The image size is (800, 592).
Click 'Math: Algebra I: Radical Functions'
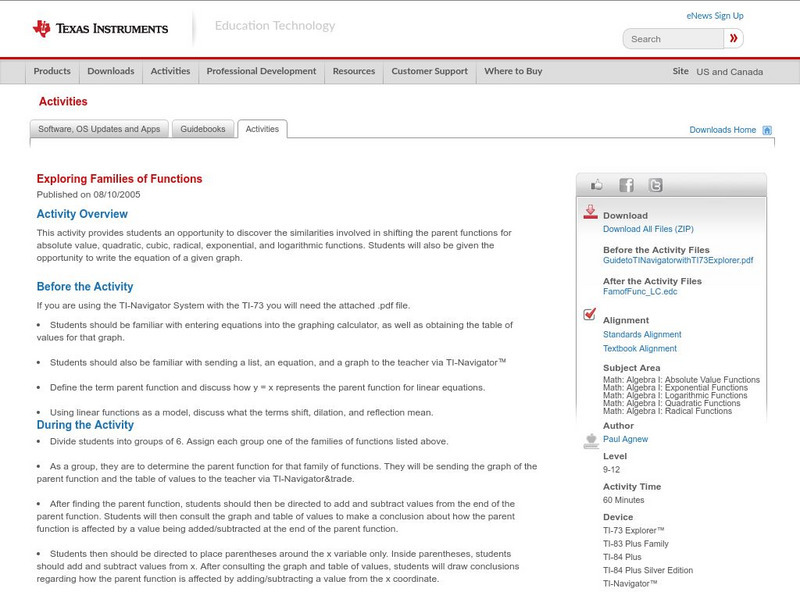(667, 411)
